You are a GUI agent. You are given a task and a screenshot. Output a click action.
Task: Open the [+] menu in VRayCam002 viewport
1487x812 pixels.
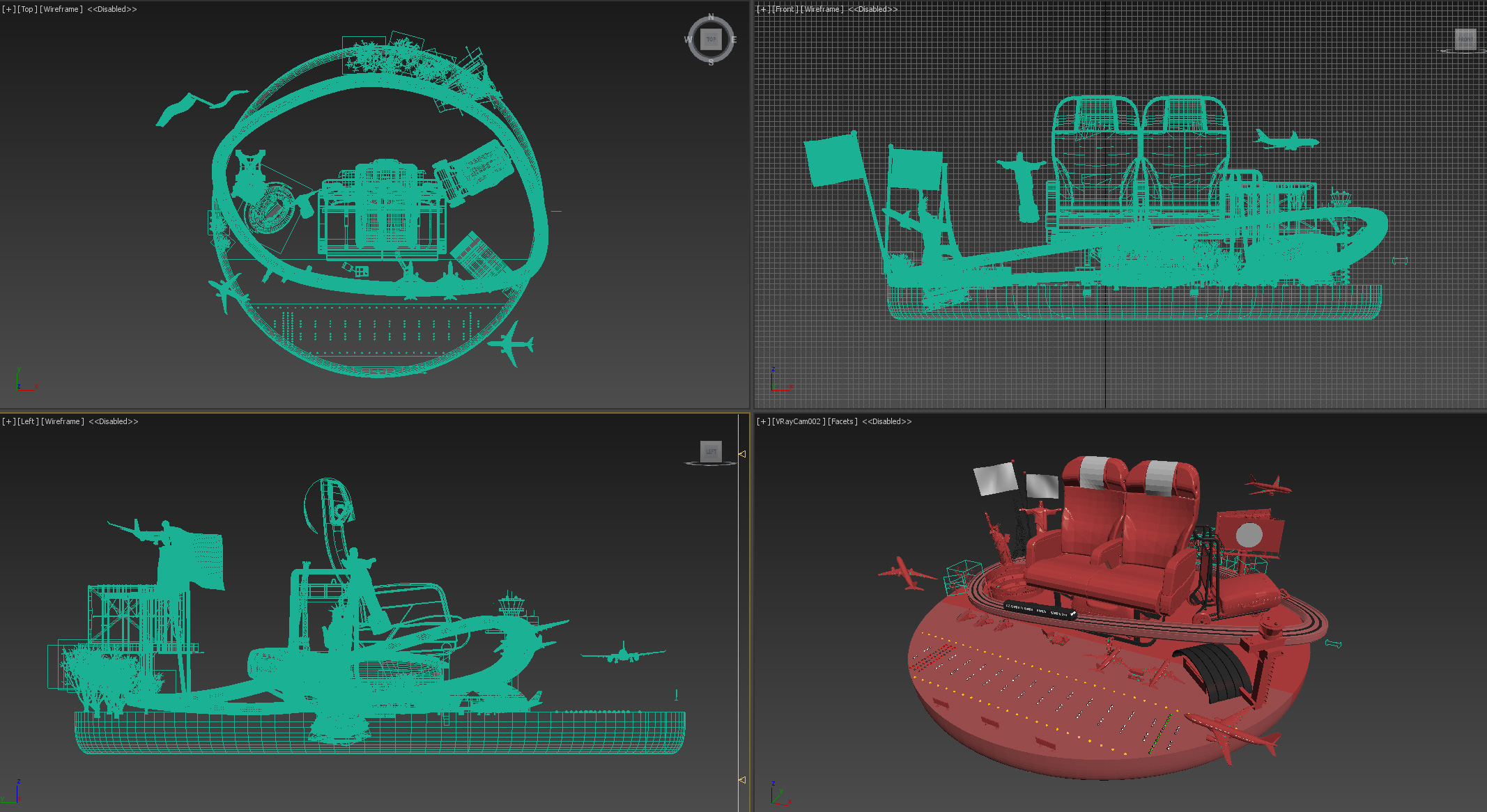coord(763,421)
